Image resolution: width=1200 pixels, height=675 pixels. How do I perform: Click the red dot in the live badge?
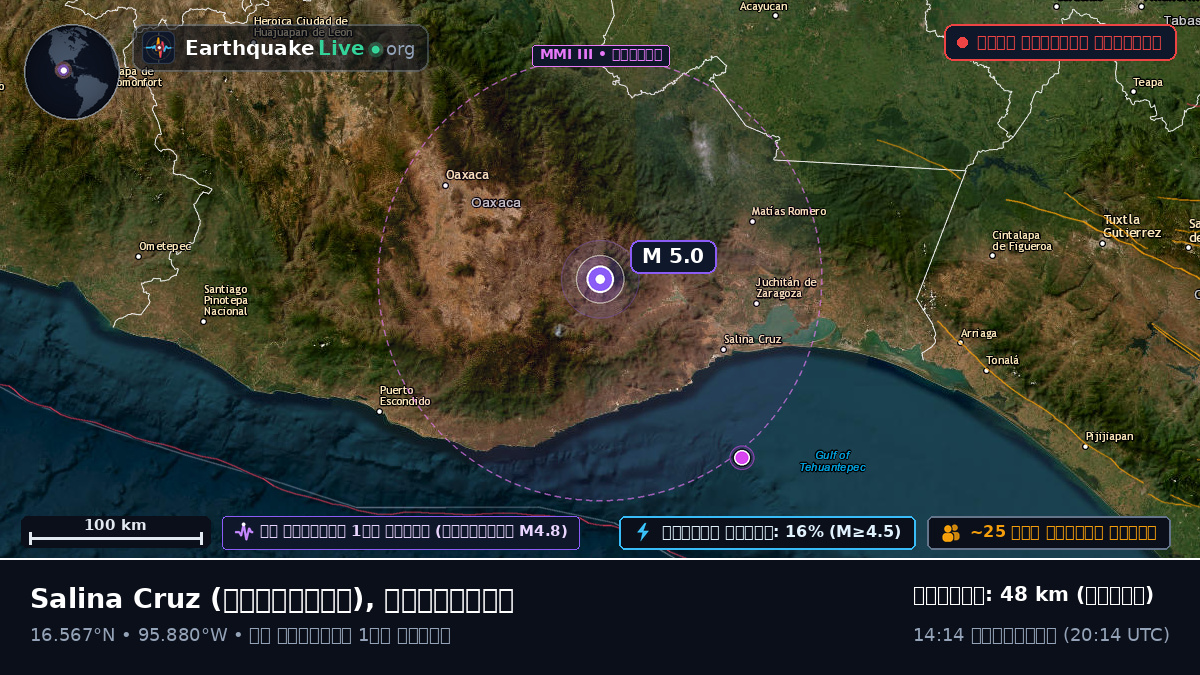(x=962, y=43)
